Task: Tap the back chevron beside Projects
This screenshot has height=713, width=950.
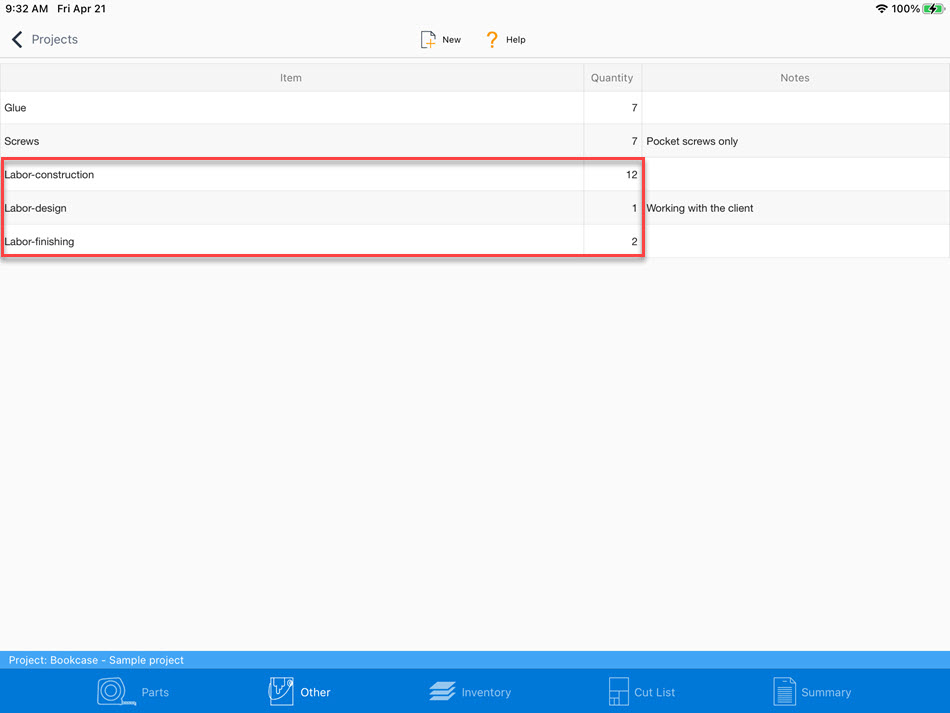Action: [17, 40]
